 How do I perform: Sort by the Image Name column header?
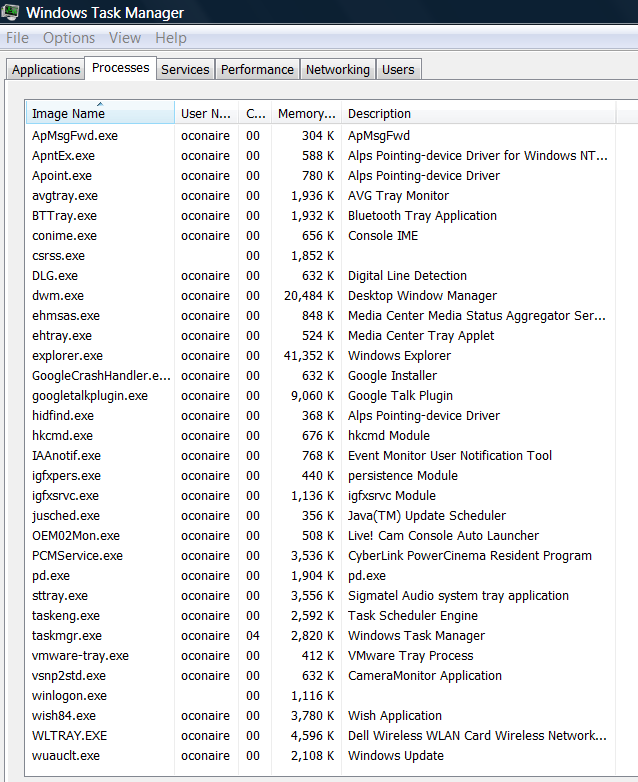pyautogui.click(x=100, y=113)
